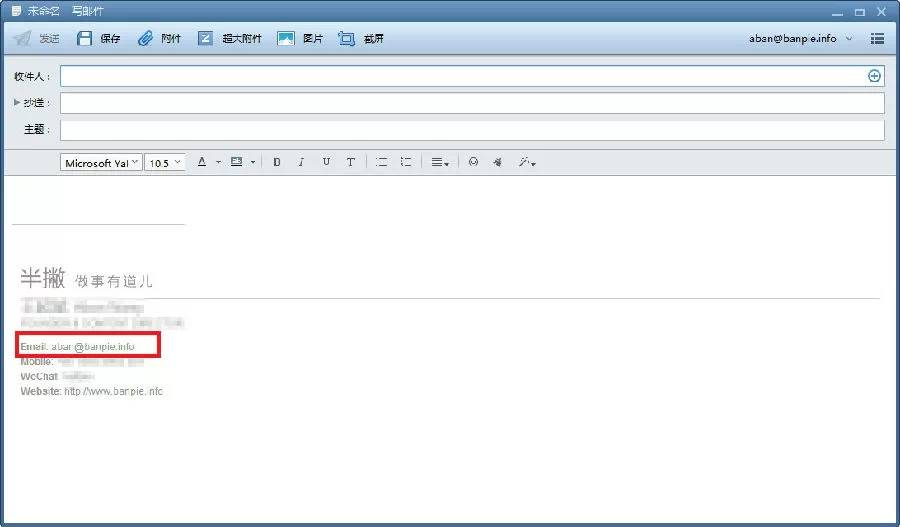Click the add contact plus icon in recipient field
900x527 pixels.
(874, 76)
